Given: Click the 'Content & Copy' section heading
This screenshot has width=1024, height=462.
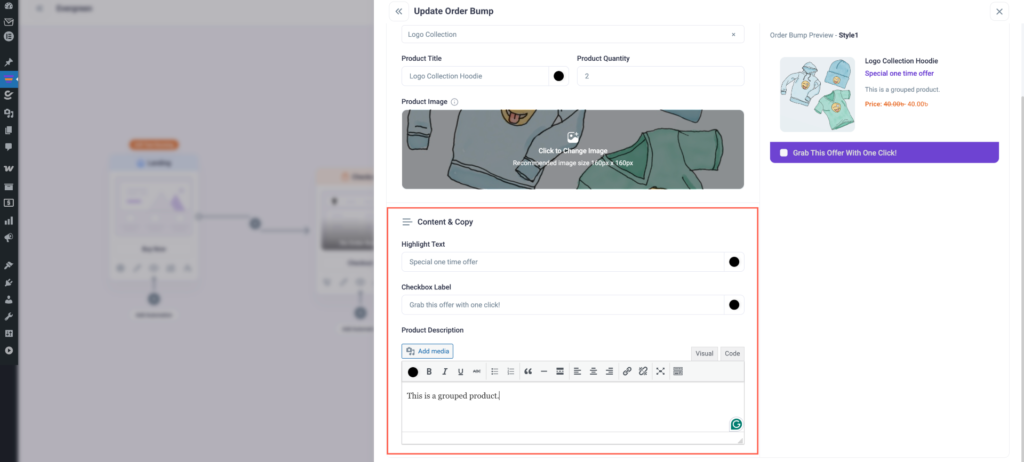Looking at the screenshot, I should 445,222.
